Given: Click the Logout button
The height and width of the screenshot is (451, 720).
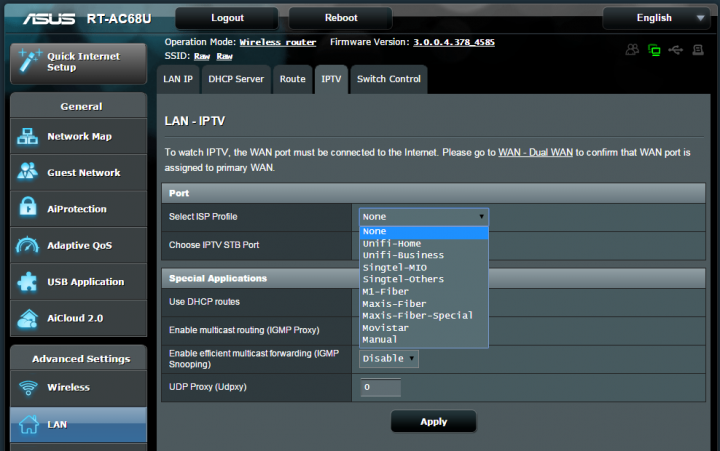Looking at the screenshot, I should [x=227, y=18].
